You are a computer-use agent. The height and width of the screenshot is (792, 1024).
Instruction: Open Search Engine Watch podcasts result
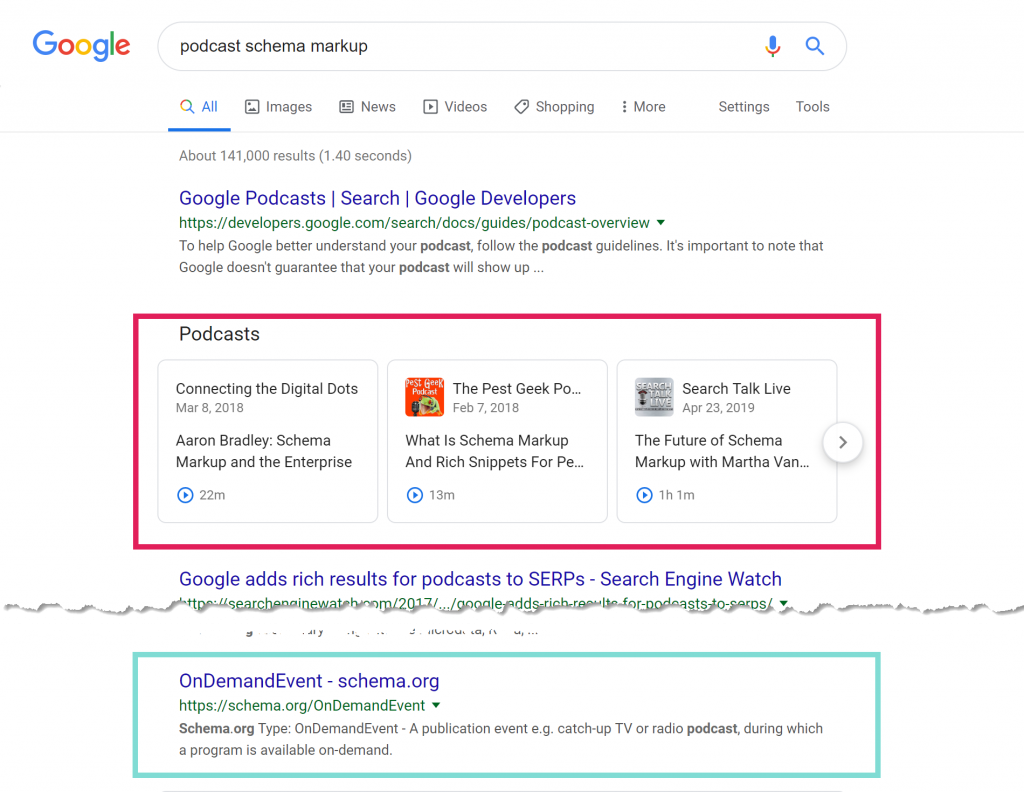pyautogui.click(x=480, y=579)
